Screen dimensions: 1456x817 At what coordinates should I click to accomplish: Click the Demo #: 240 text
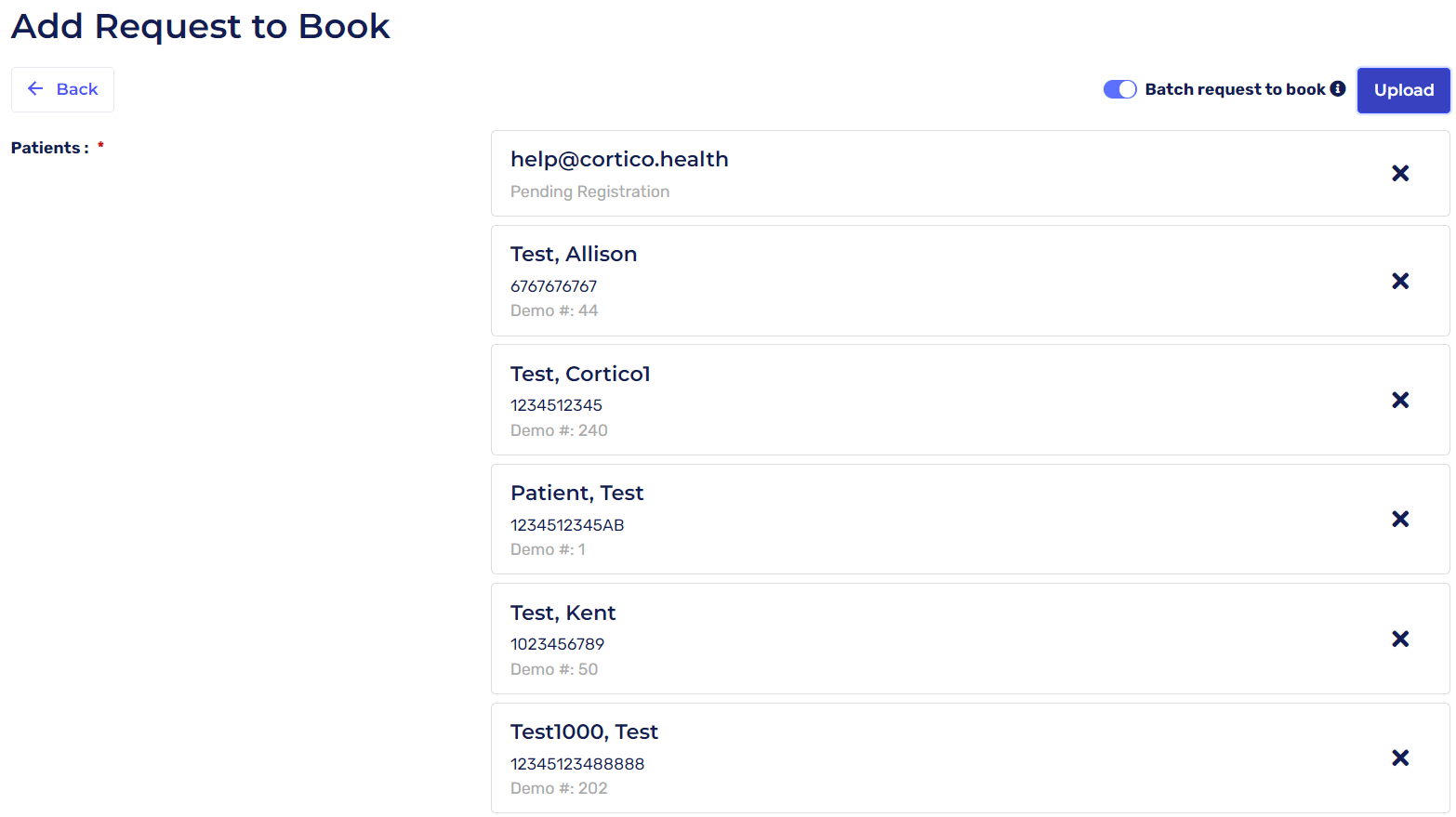pos(559,430)
